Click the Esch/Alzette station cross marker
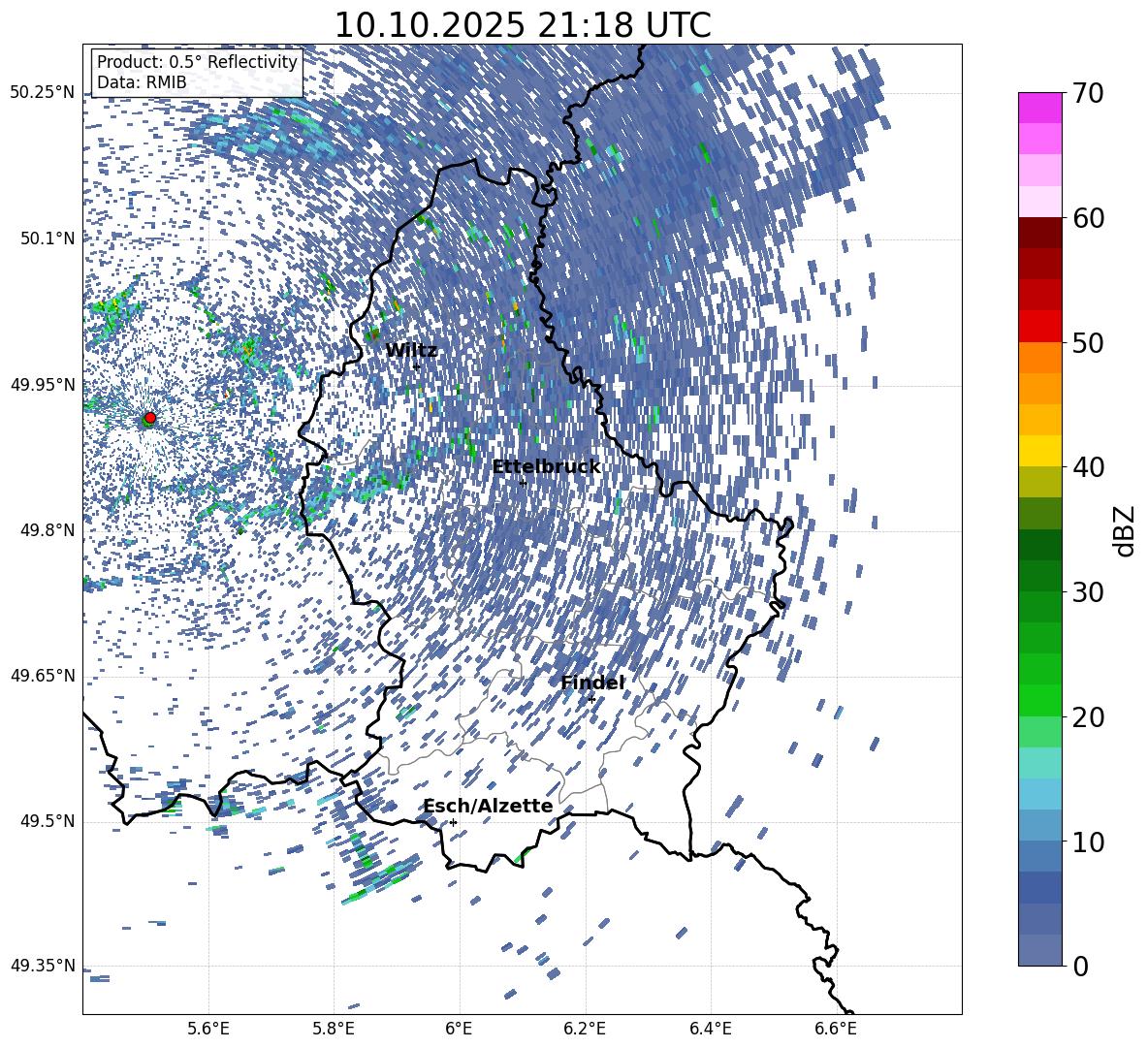 [453, 822]
